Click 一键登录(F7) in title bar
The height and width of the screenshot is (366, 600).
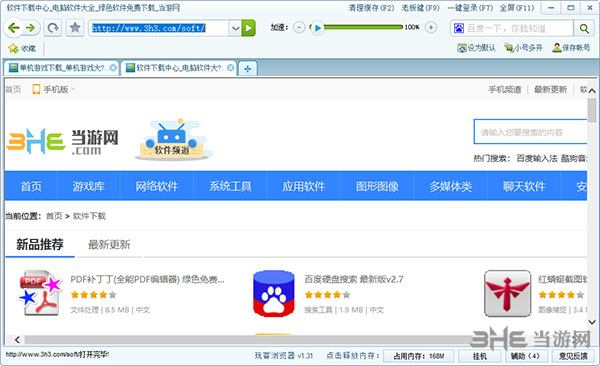coord(470,8)
